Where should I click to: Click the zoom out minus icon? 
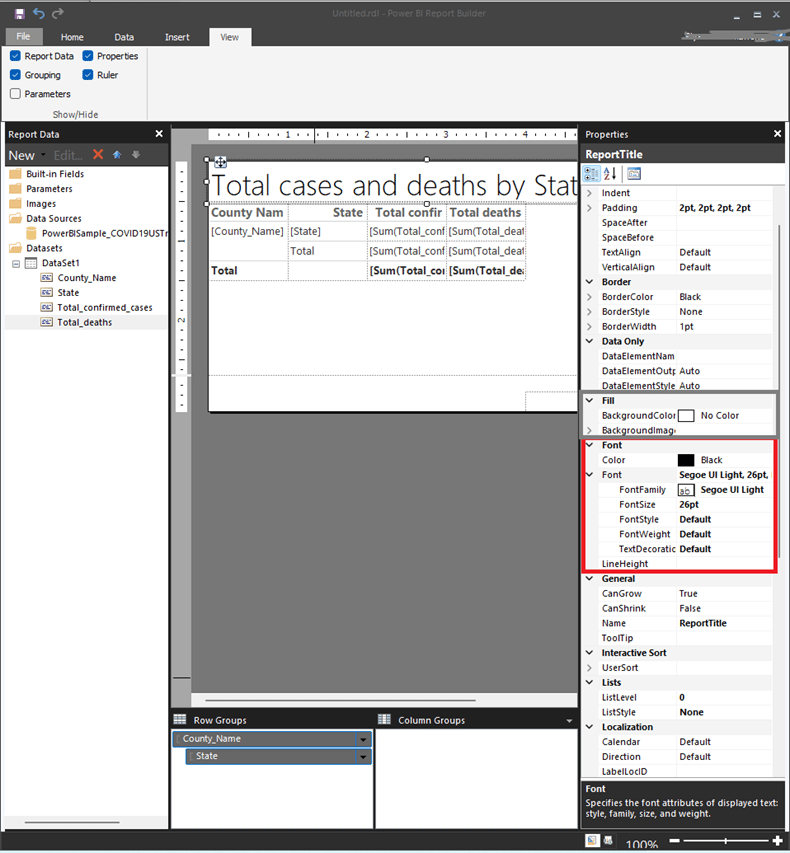675,841
